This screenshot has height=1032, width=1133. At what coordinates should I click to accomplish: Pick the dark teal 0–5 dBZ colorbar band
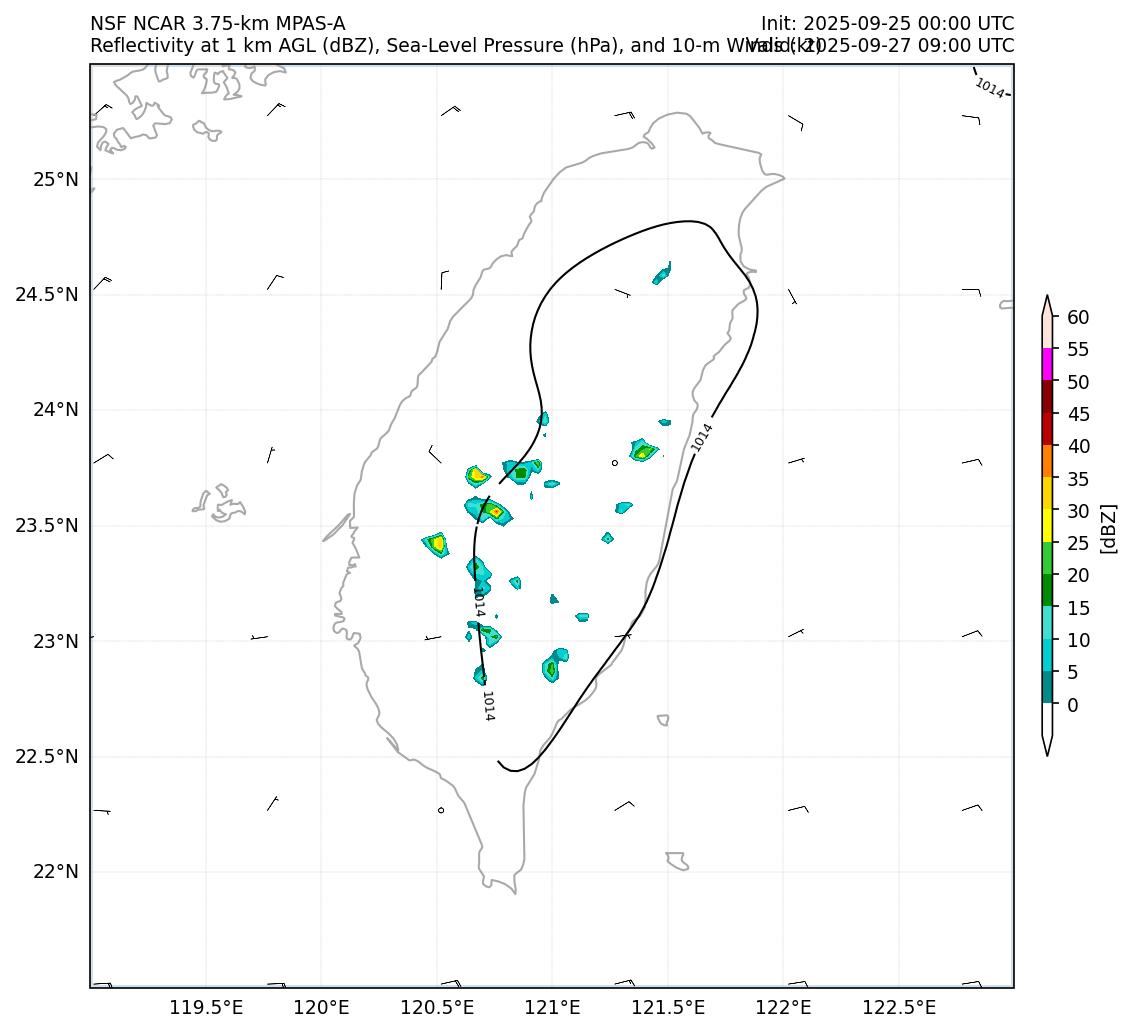point(1047,688)
